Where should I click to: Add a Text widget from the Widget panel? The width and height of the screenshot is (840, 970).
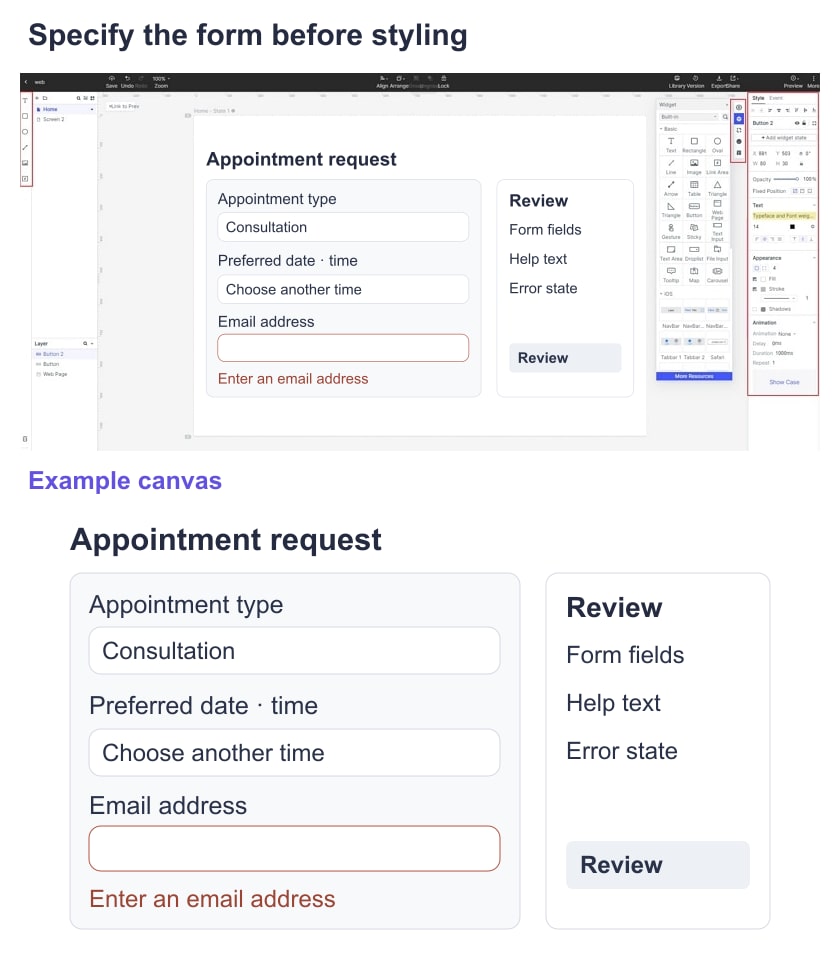point(671,145)
